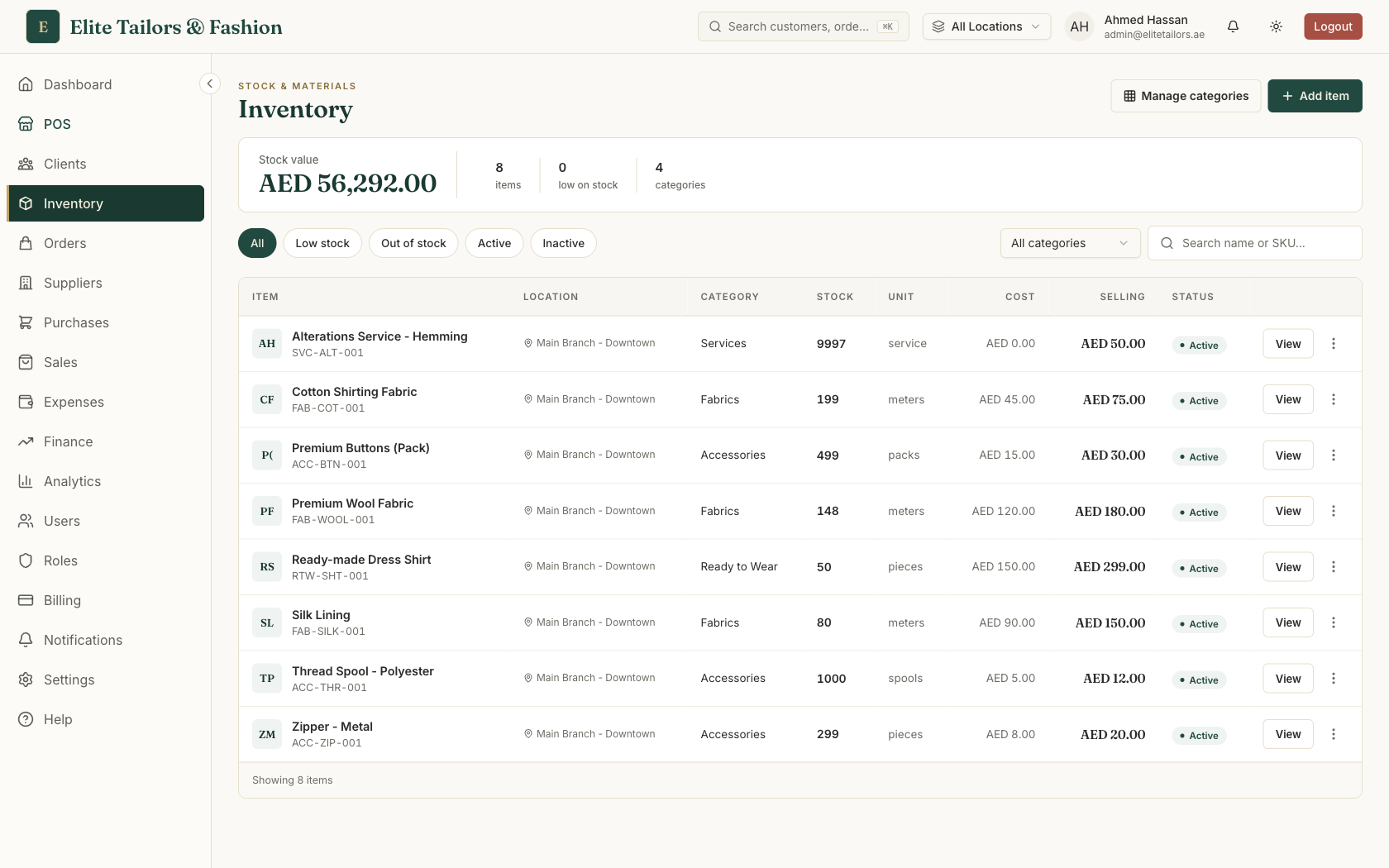Open kebab menu for Silk Lining
This screenshot has height=868, width=1389.
(x=1334, y=622)
